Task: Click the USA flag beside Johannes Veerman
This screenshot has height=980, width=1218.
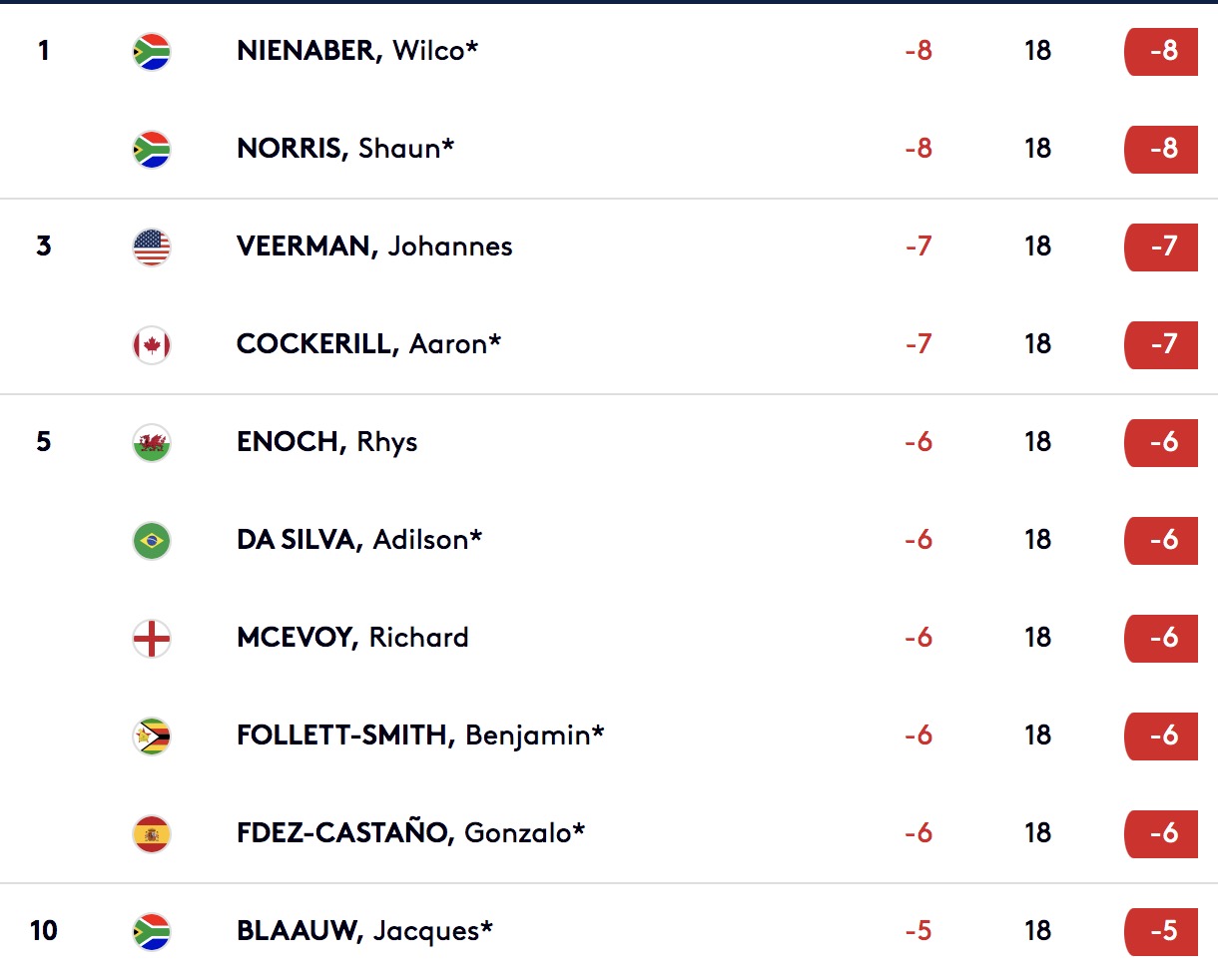Action: pyautogui.click(x=152, y=246)
